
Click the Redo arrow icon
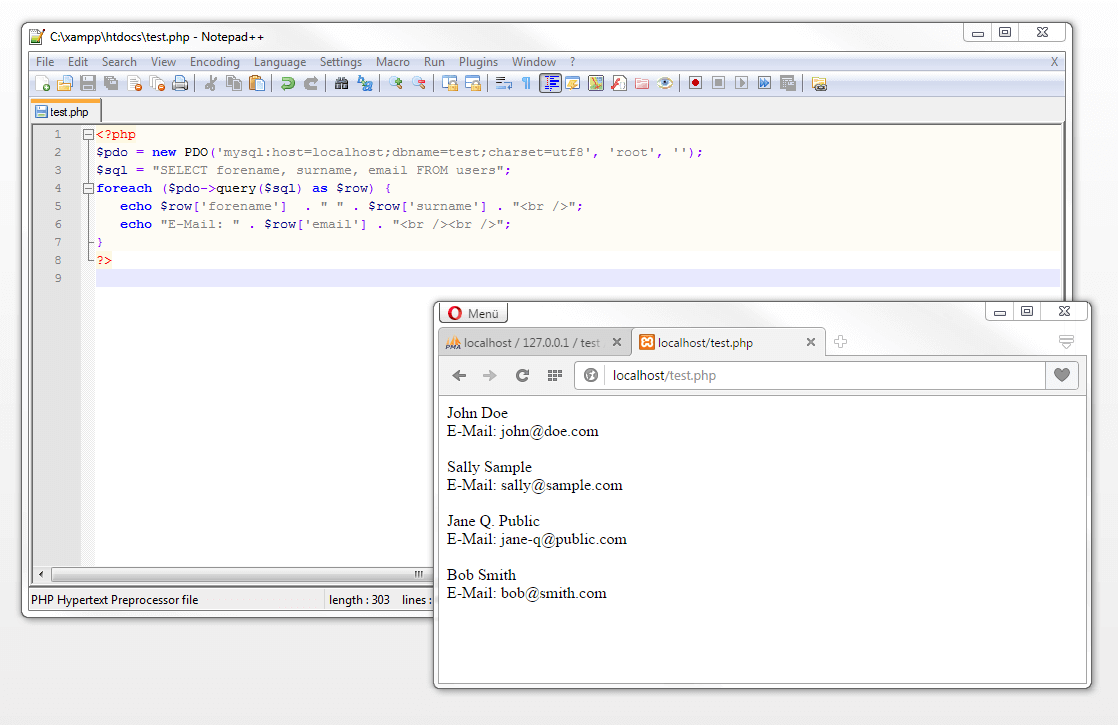[x=311, y=83]
